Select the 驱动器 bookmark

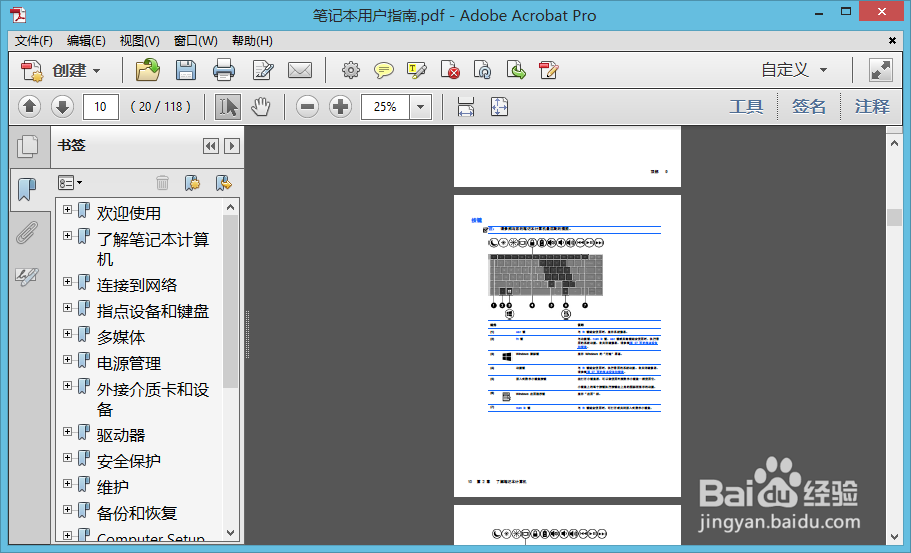121,436
